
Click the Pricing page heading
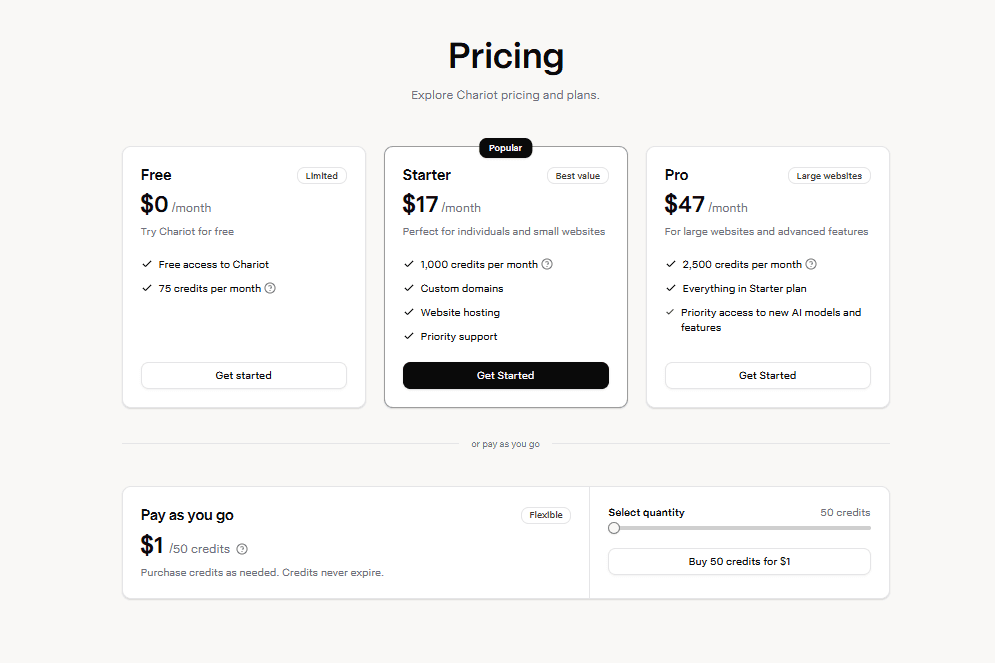(x=506, y=56)
